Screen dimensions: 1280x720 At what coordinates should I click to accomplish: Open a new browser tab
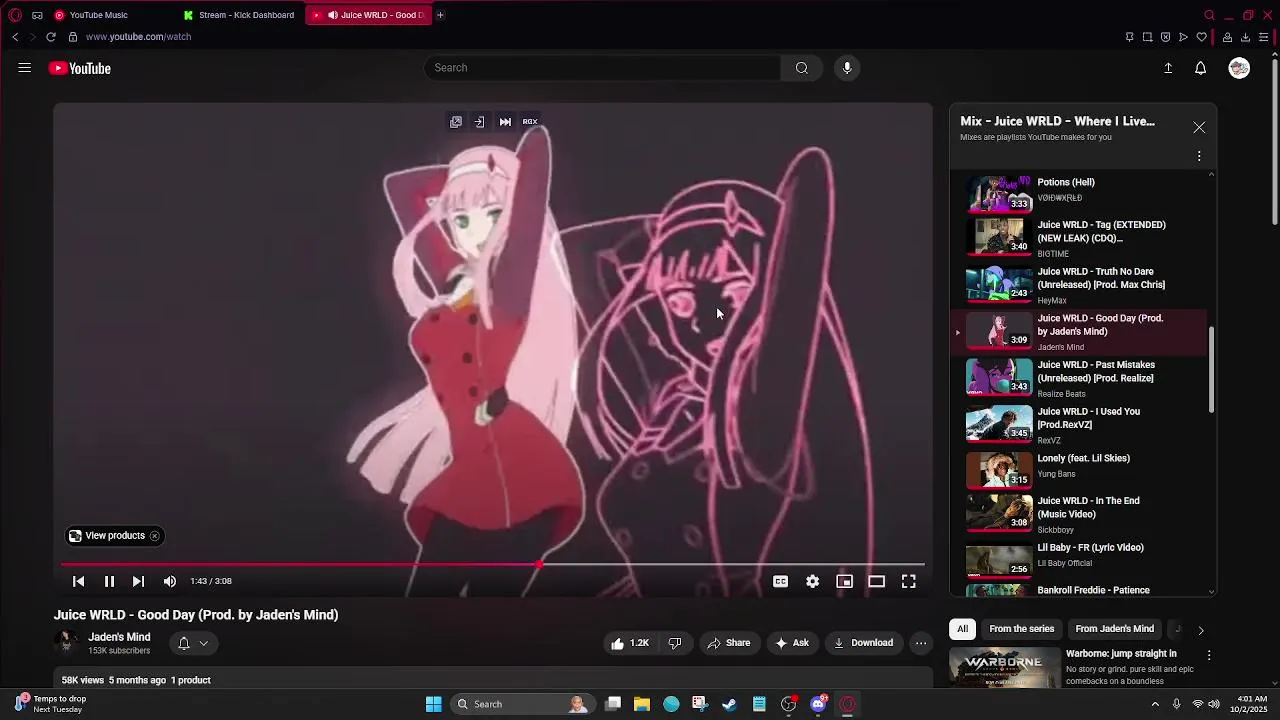pyautogui.click(x=440, y=15)
